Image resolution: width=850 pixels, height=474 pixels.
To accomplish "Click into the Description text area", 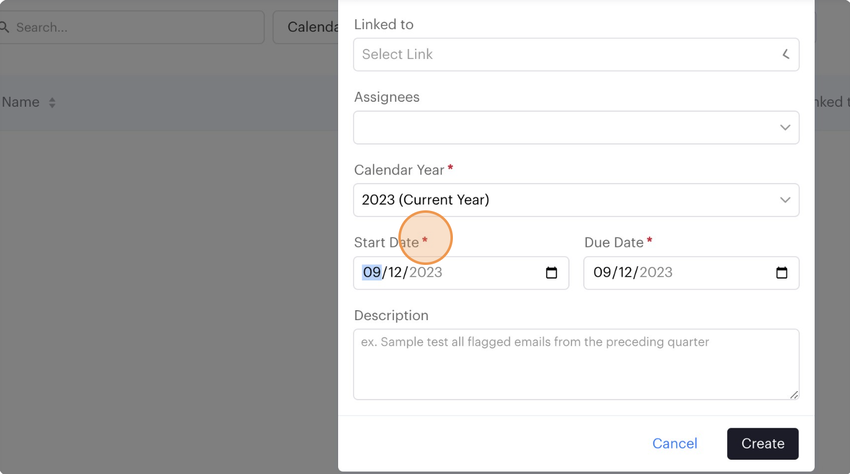I will tap(576, 364).
